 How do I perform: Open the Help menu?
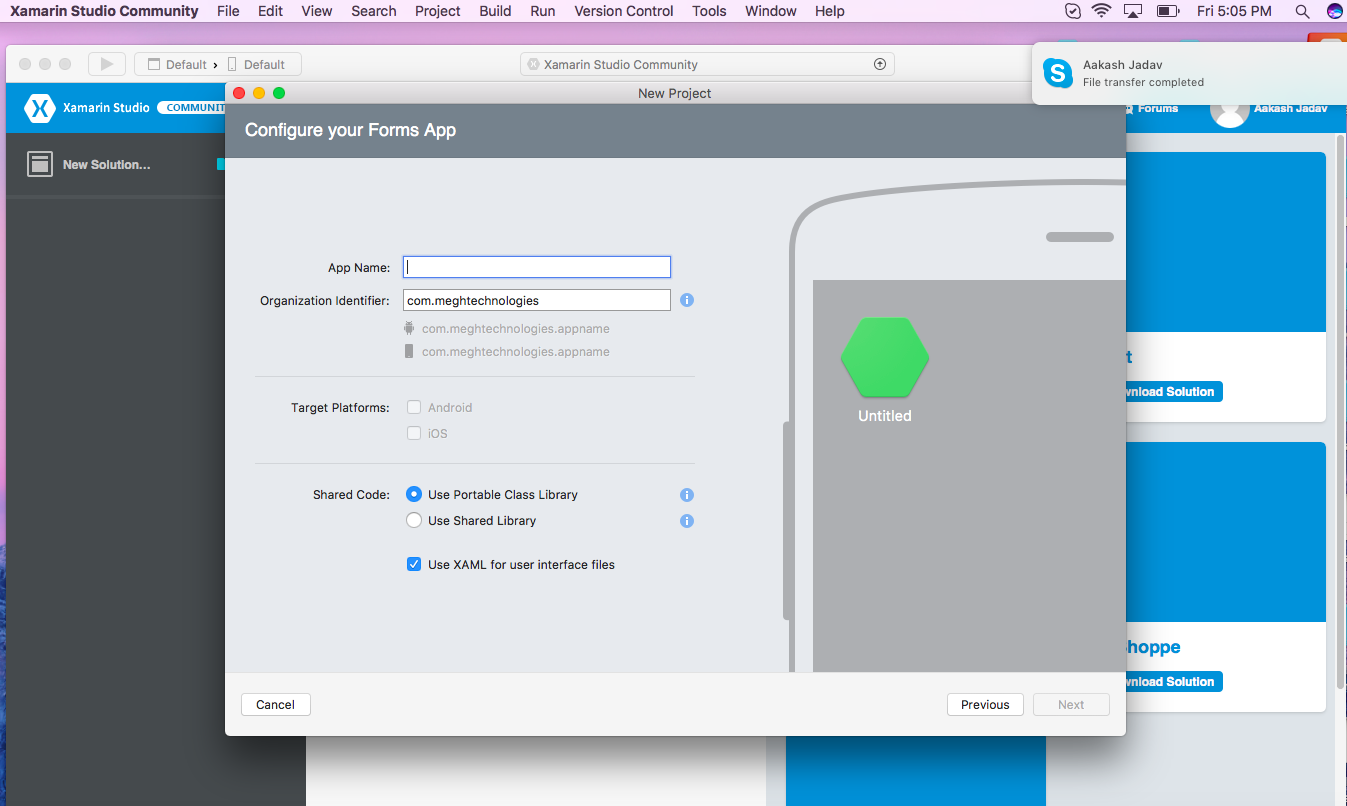pos(830,11)
